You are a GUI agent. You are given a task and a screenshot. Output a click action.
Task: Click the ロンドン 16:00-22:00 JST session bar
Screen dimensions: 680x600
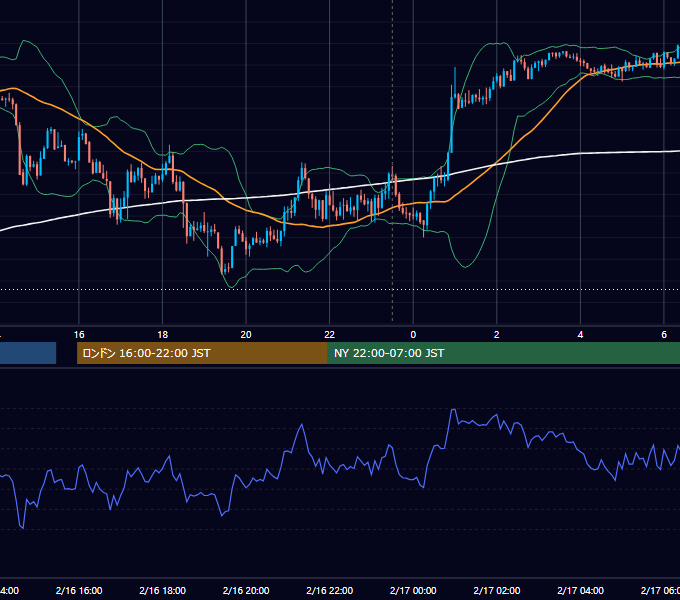[x=202, y=353]
